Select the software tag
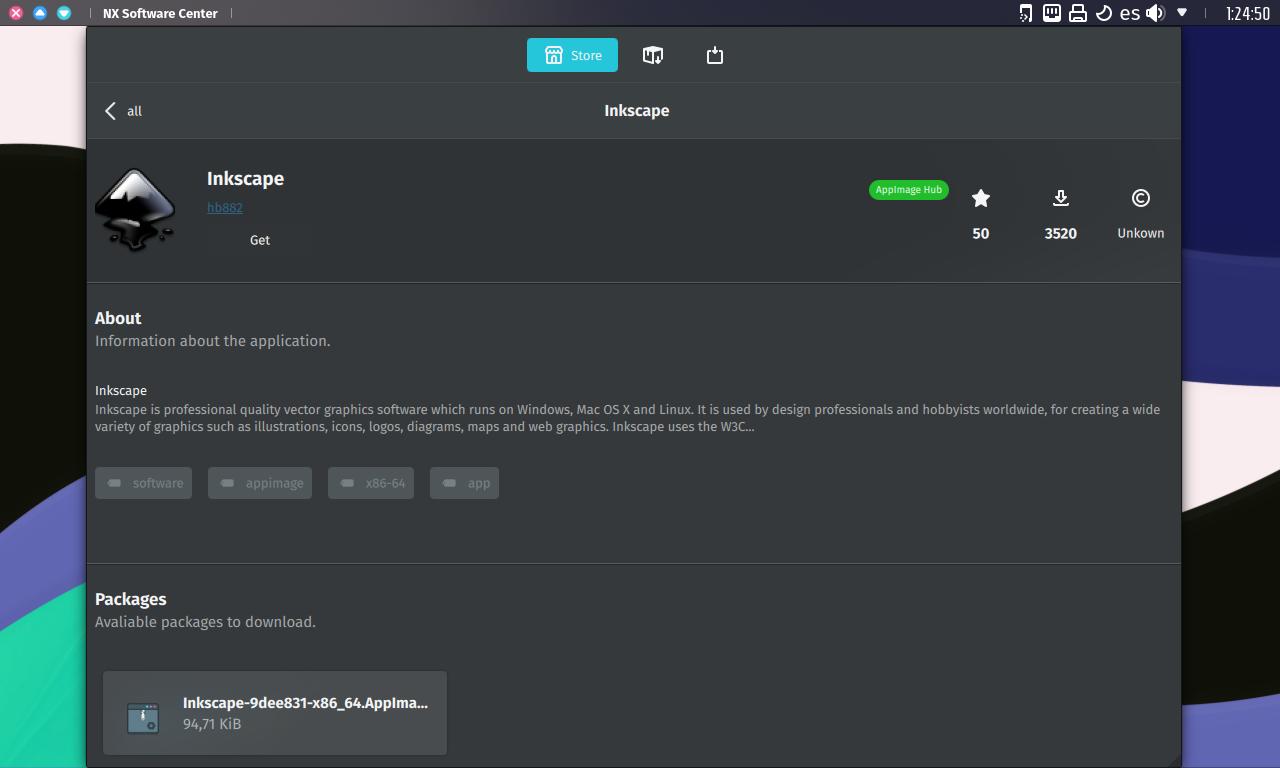Image resolution: width=1280 pixels, height=768 pixels. pos(144,483)
